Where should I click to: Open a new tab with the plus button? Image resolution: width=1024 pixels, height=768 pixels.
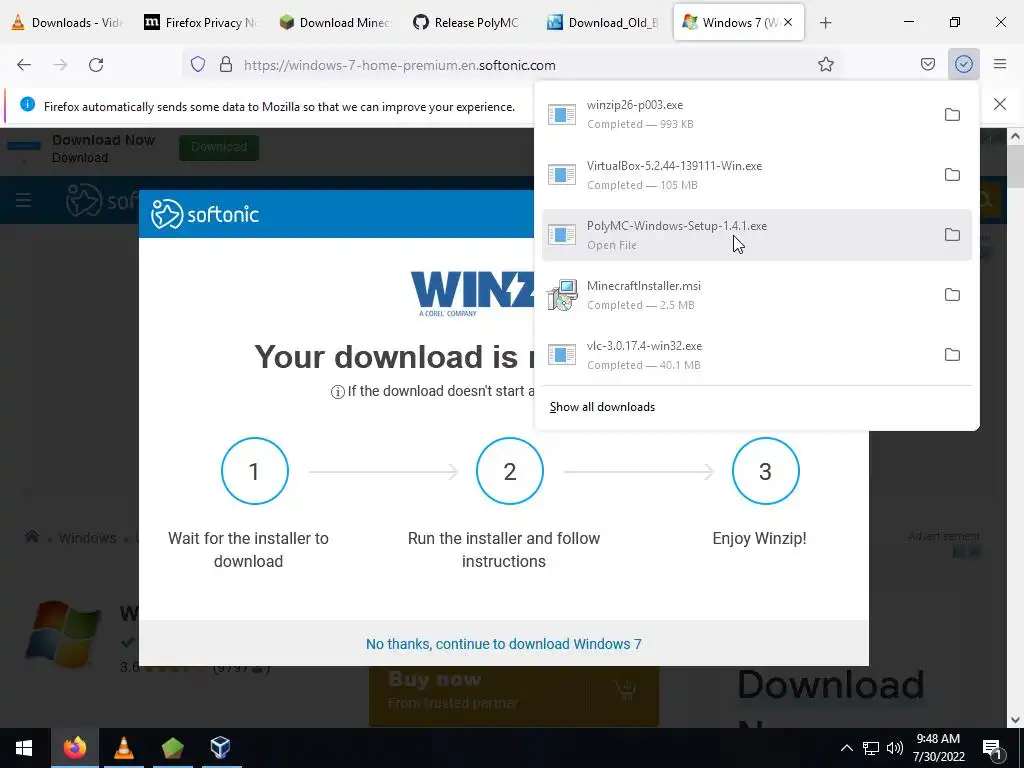pos(825,23)
